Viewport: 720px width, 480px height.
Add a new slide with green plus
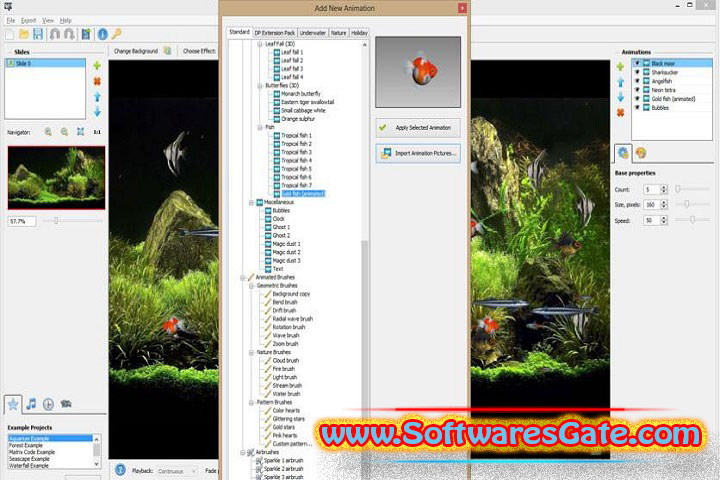[97, 66]
